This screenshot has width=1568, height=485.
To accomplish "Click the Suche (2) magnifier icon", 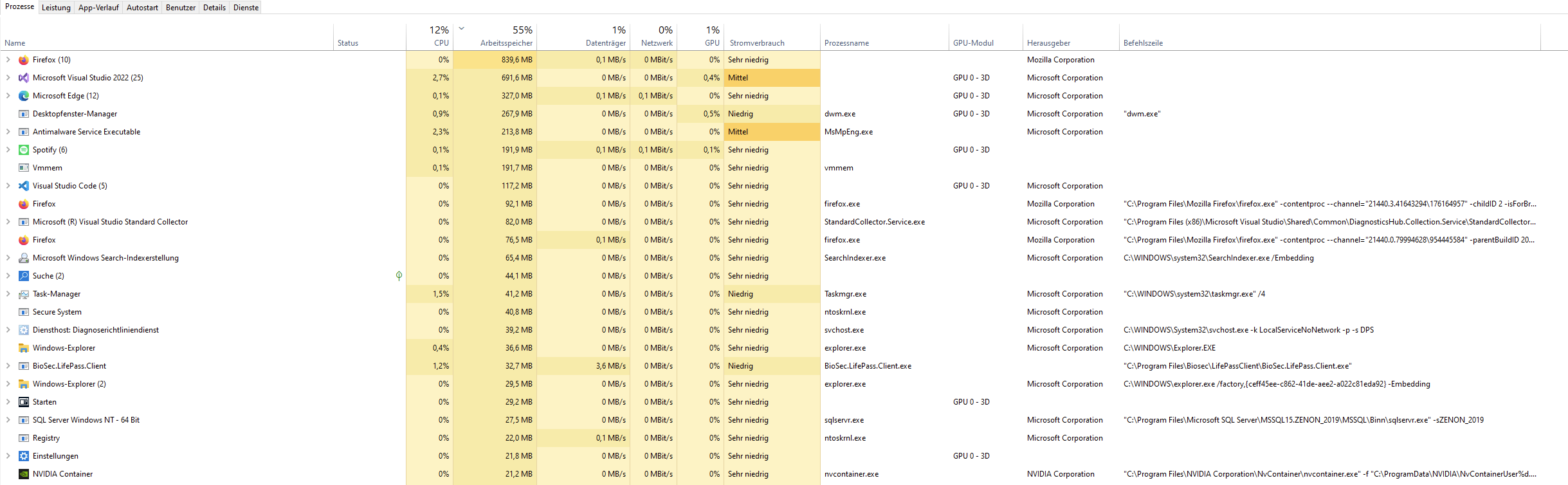I will point(24,276).
